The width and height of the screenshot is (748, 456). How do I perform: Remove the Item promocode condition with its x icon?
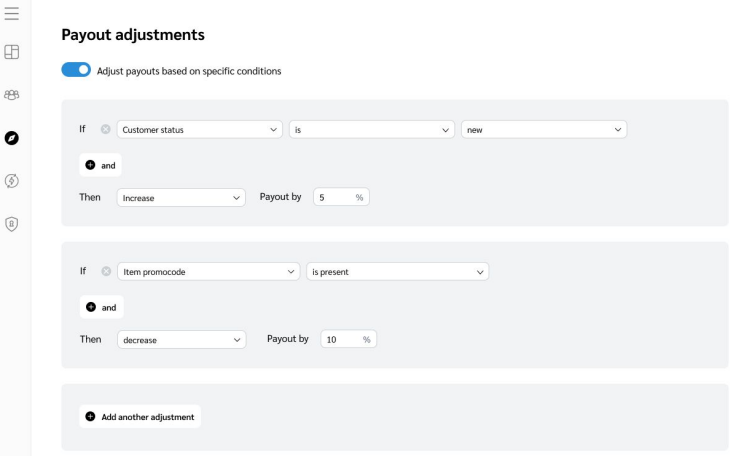tap(105, 272)
